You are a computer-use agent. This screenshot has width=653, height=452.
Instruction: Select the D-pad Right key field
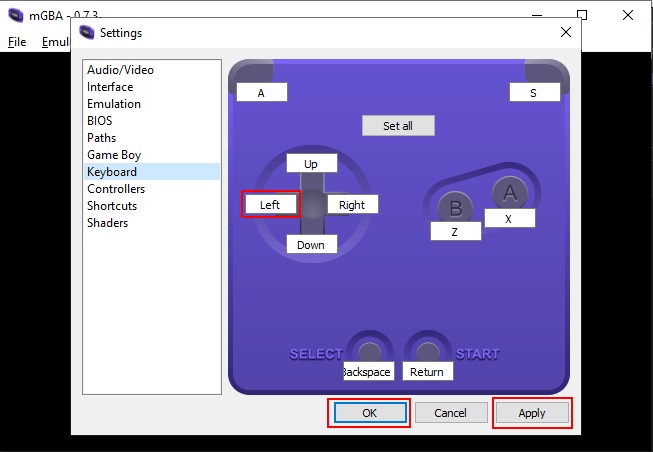click(353, 204)
